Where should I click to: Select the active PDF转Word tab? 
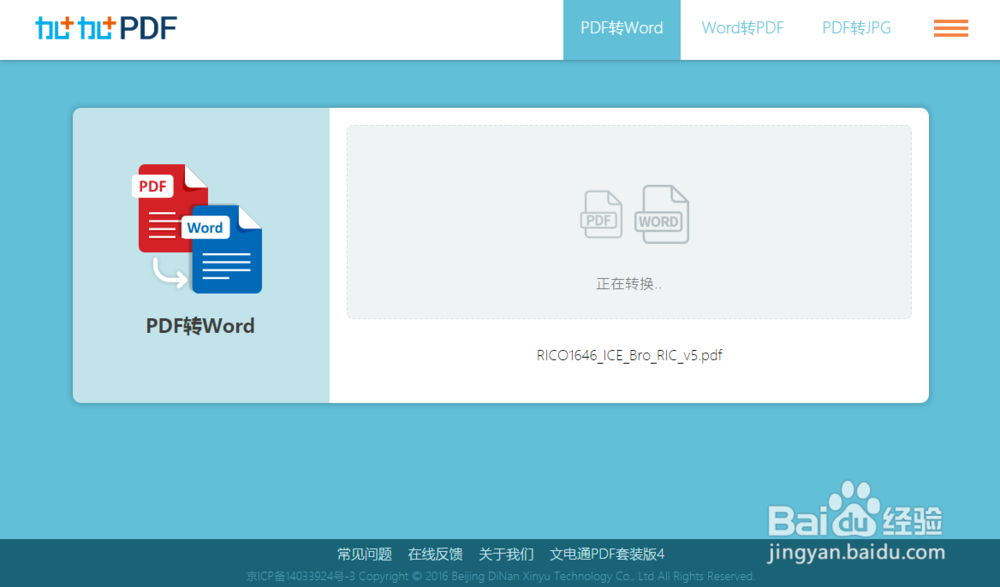pos(621,28)
